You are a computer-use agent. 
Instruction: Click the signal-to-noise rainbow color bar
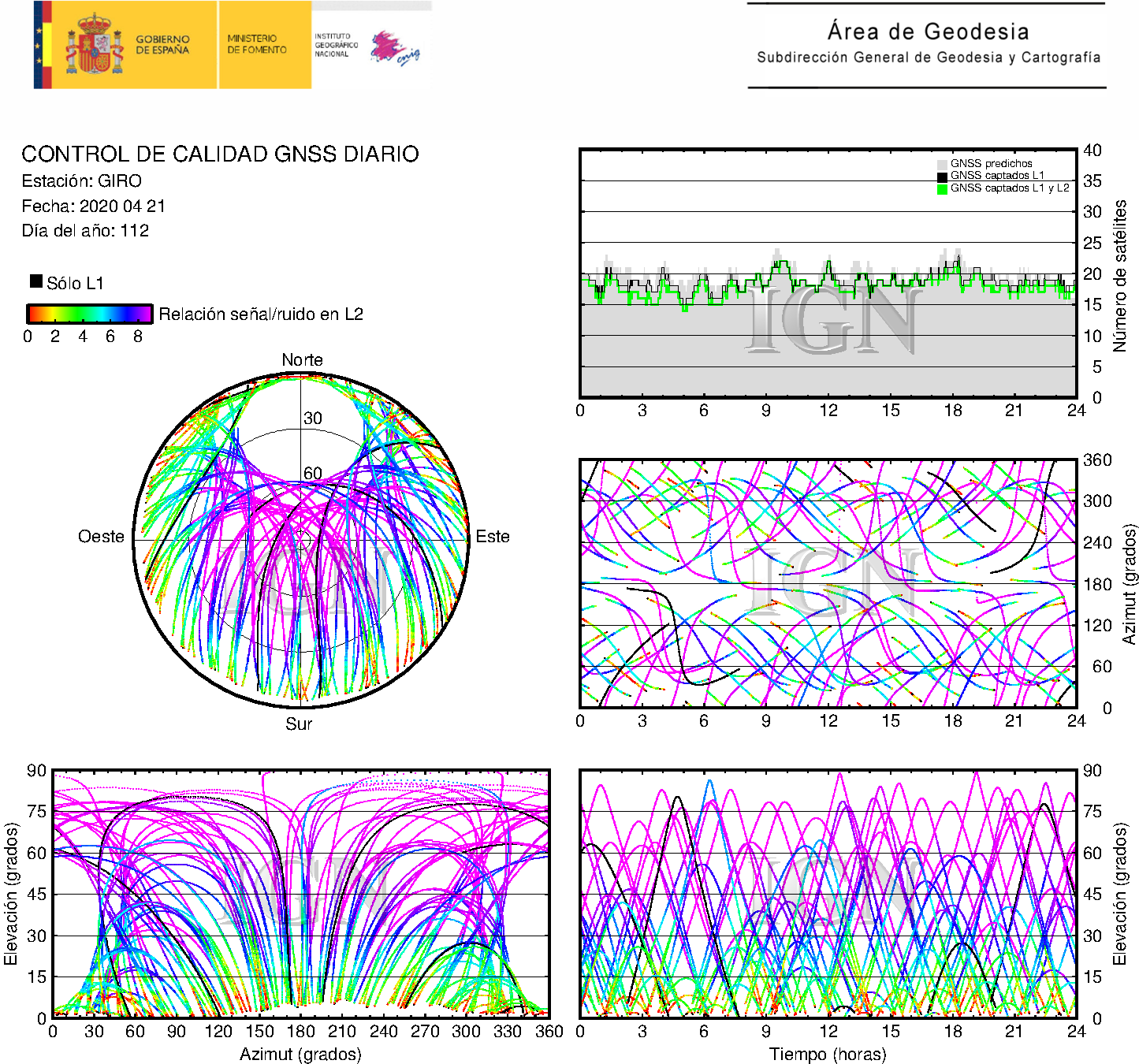pos(90,314)
